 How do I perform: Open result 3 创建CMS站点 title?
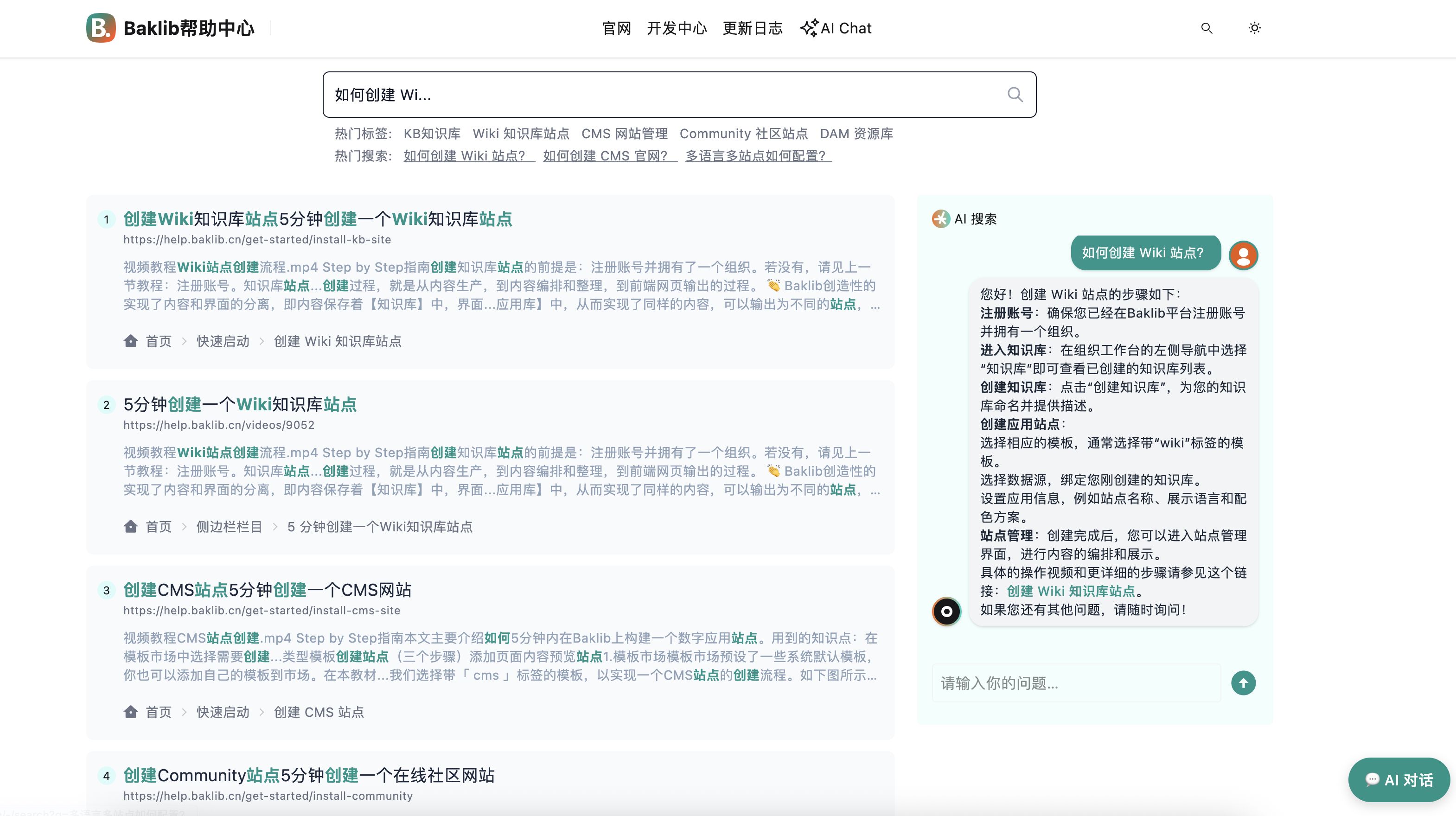pos(268,589)
